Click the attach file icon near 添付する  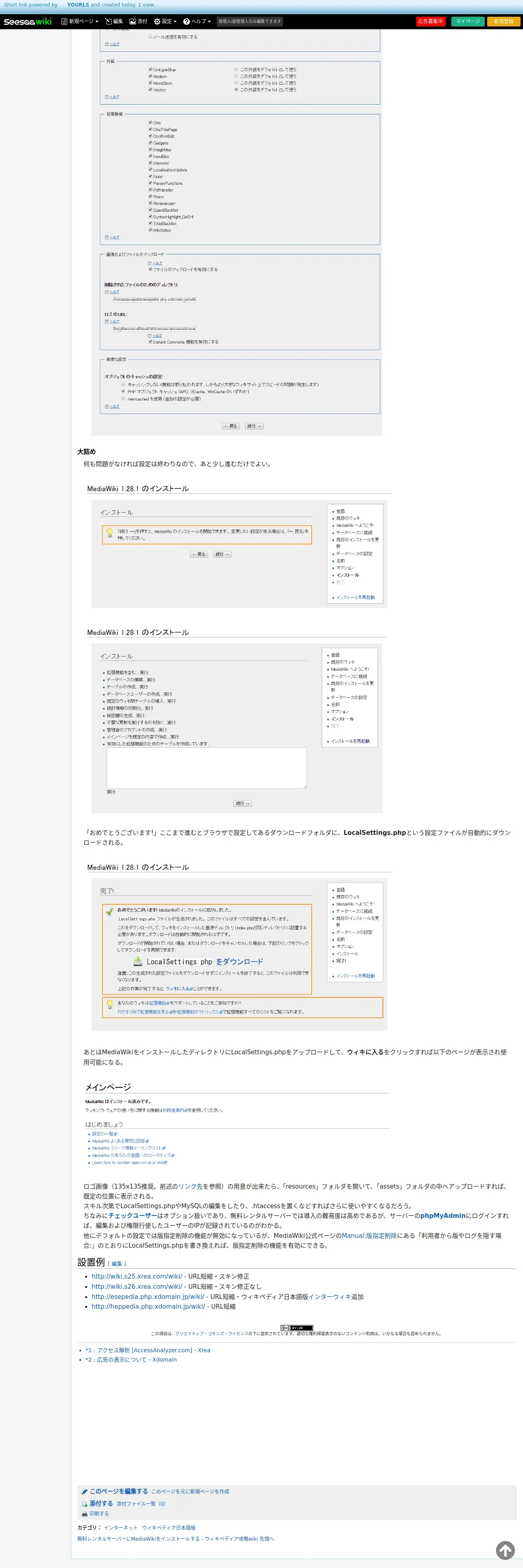(x=85, y=1504)
